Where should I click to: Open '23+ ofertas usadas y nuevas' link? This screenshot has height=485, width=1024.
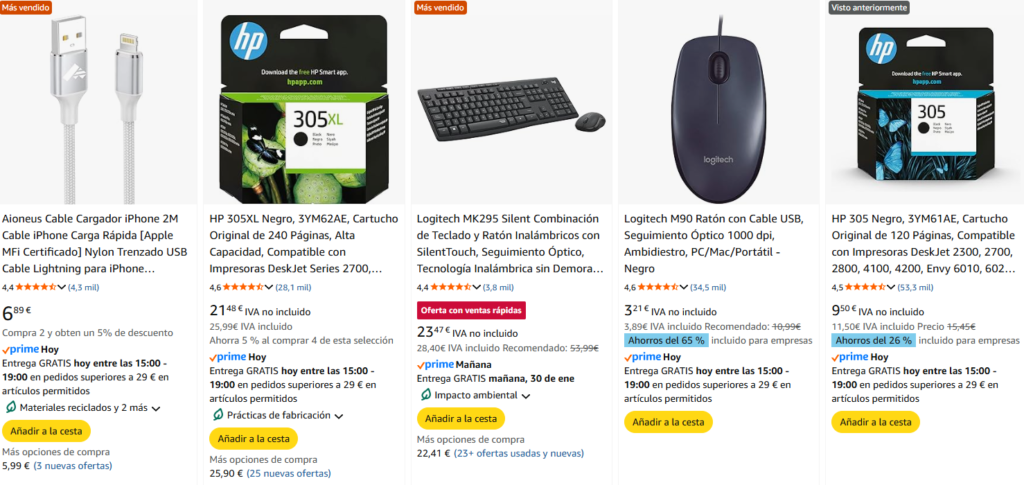pos(518,453)
